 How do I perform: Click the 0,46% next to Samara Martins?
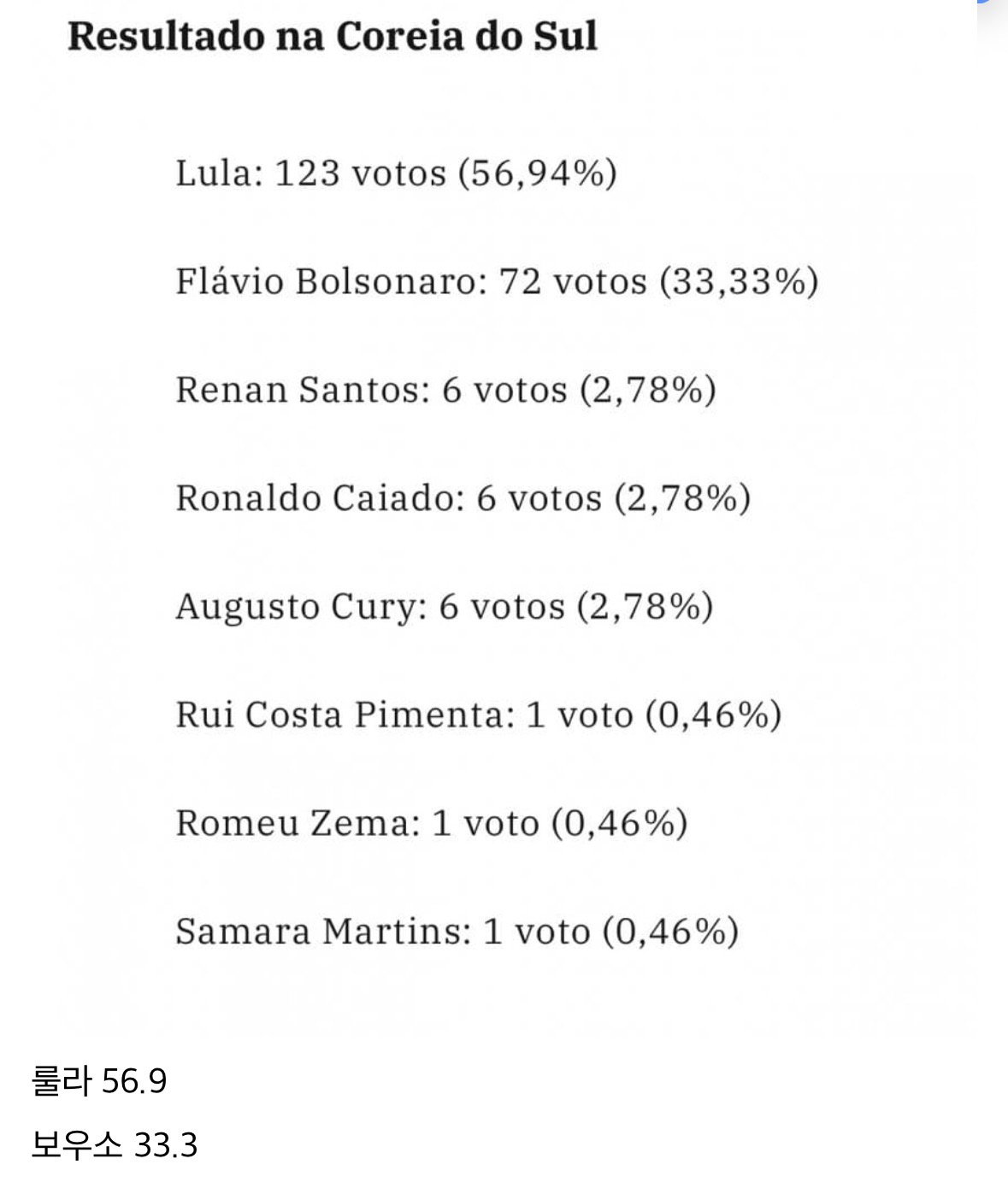coord(670,931)
